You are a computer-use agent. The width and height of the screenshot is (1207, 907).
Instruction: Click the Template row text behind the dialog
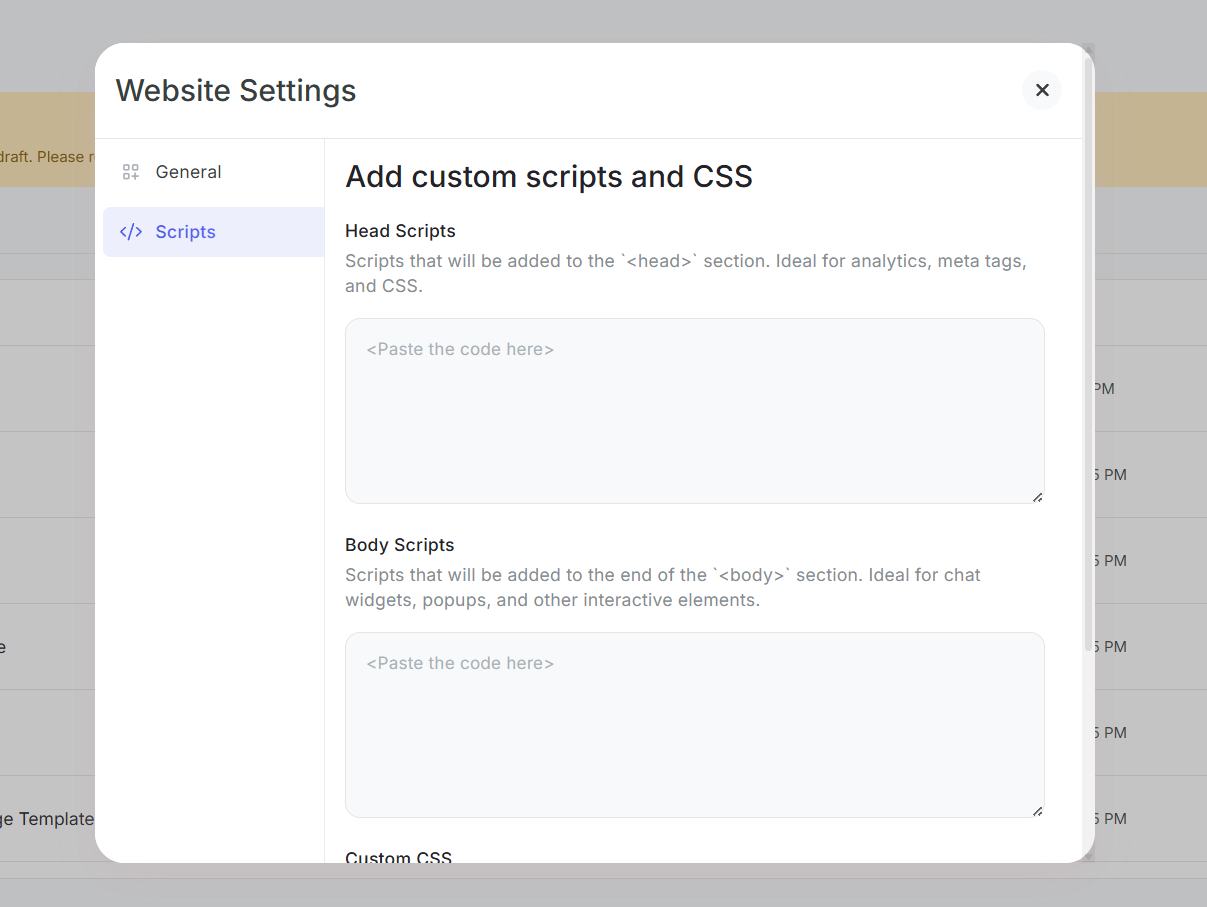click(47, 819)
